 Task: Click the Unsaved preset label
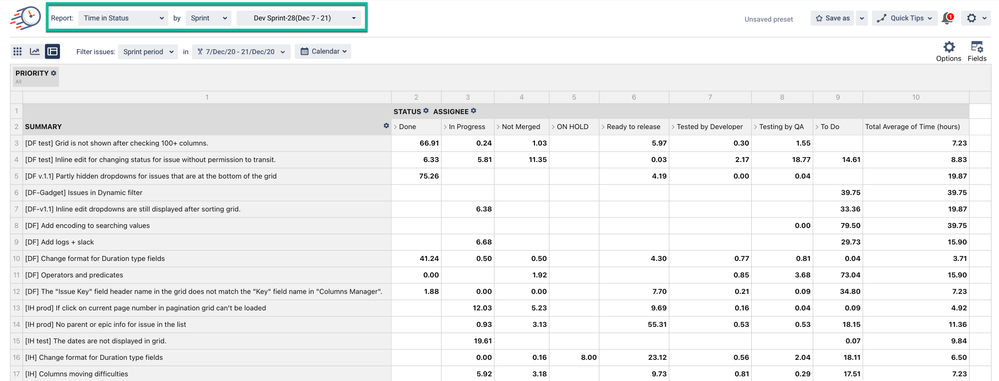[768, 19]
